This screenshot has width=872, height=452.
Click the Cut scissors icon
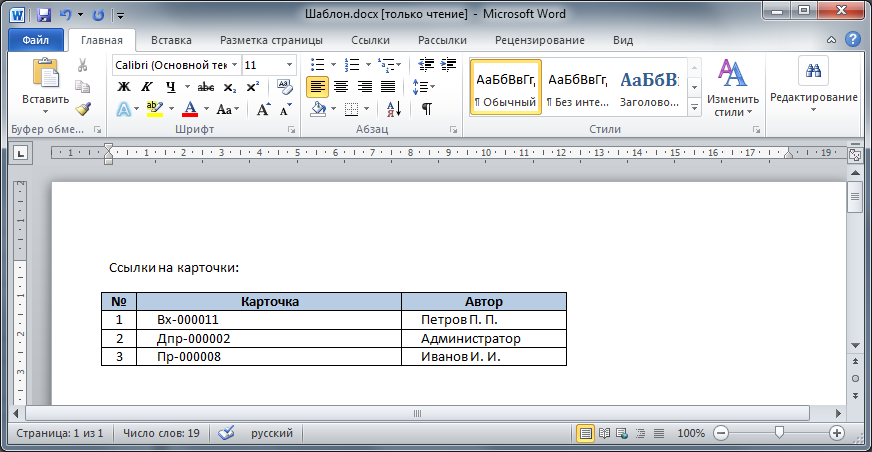pos(83,65)
